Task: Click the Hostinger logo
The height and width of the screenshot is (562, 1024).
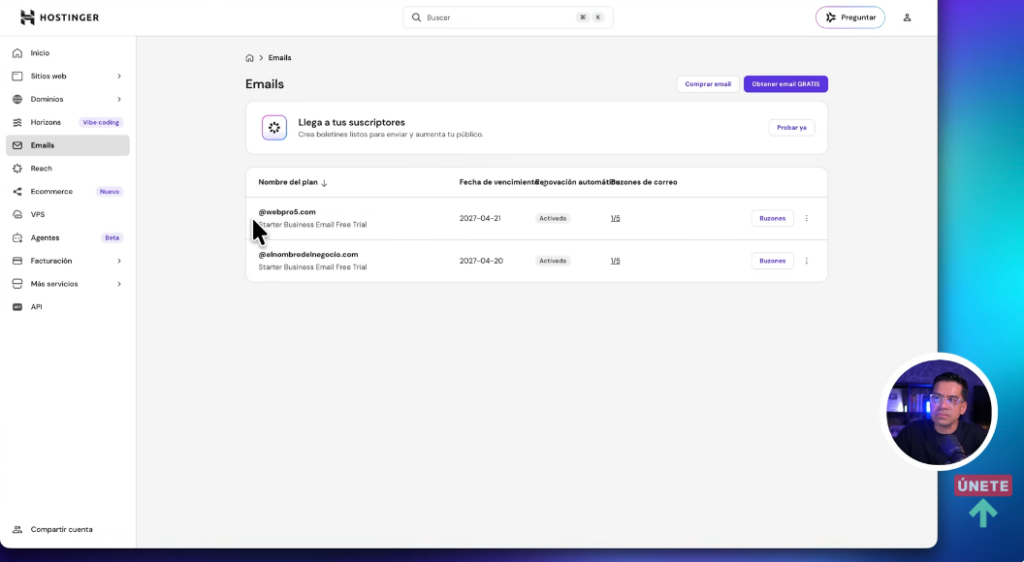Action: [x=59, y=18]
